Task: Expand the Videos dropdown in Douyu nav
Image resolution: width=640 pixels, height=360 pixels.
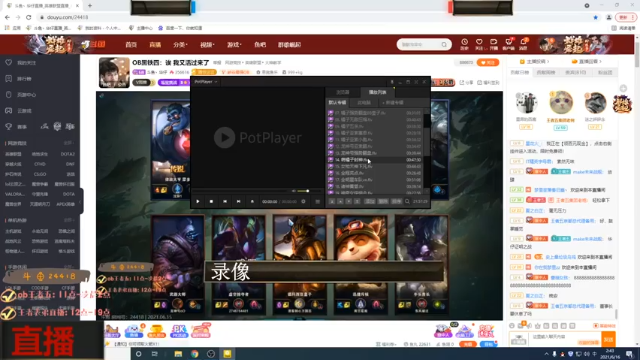Action: coord(207,44)
